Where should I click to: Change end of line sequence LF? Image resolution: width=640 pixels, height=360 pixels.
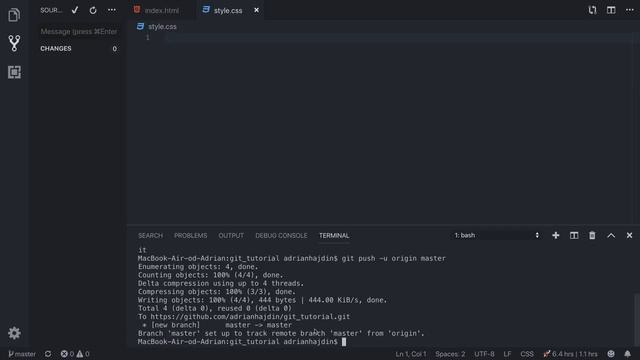(507, 354)
